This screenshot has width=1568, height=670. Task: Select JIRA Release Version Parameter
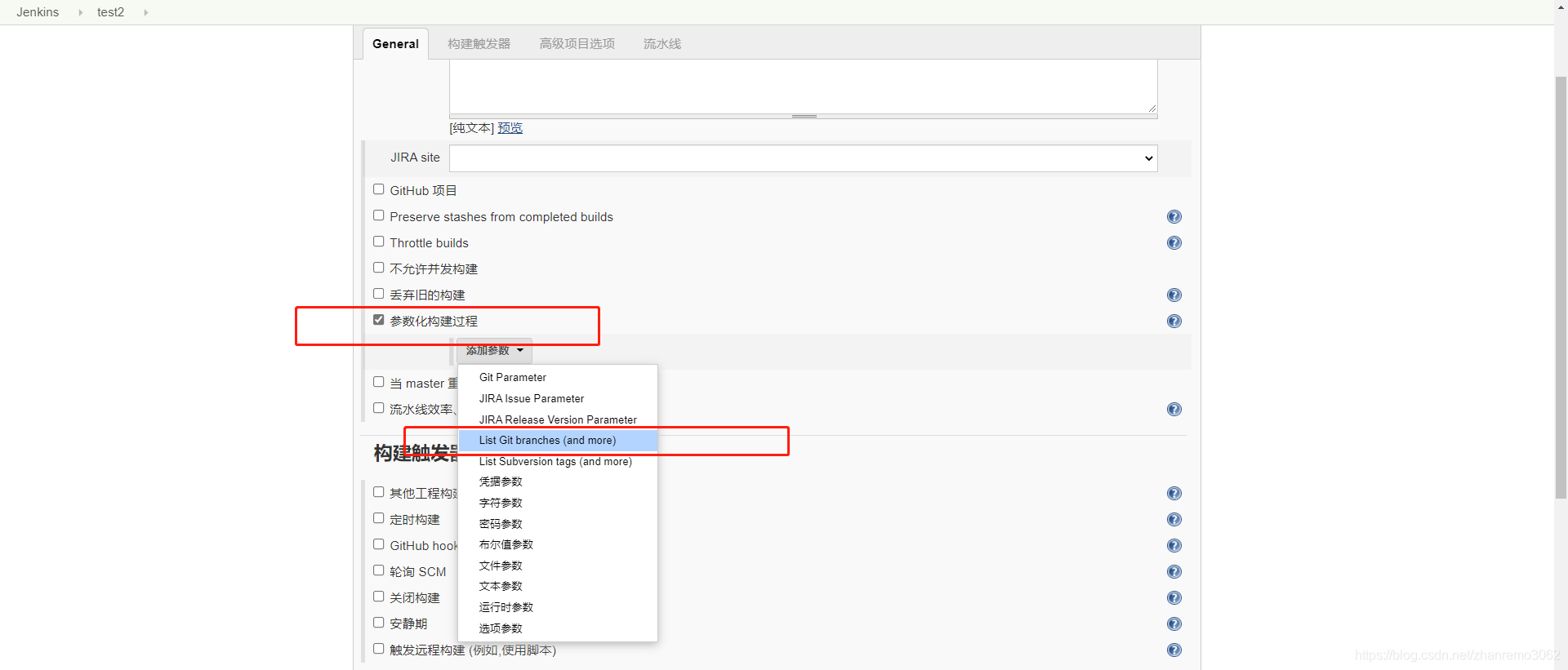(558, 419)
